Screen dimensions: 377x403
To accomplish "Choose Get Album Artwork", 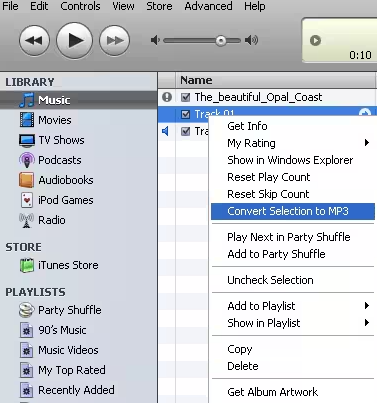I will coord(293,392).
